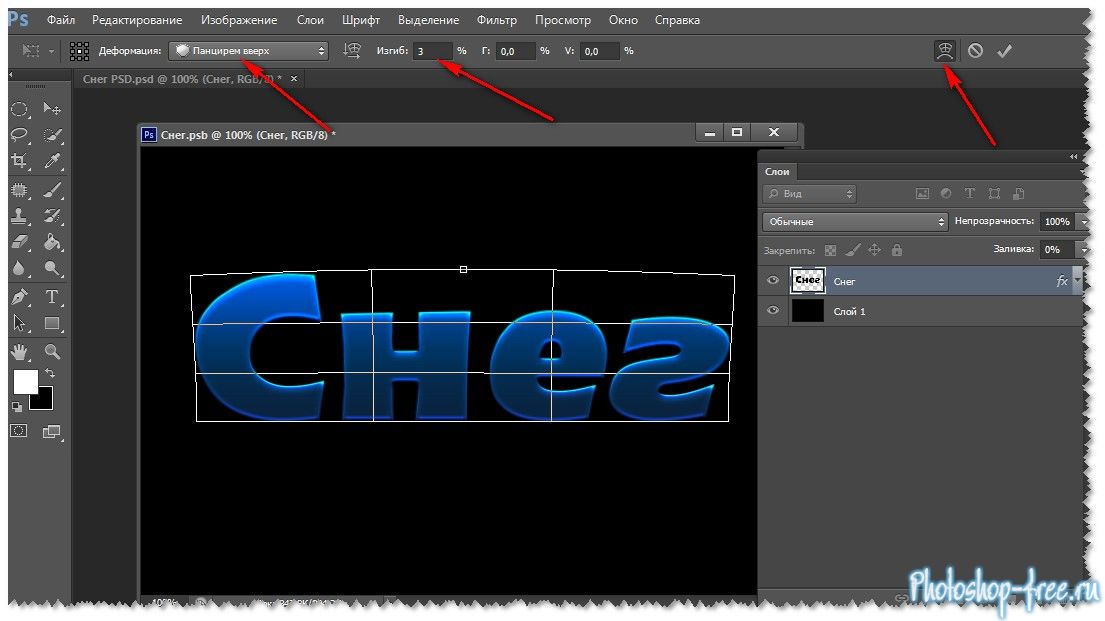
Task: Toggle visibility of Слой 1 layer
Action: point(772,312)
